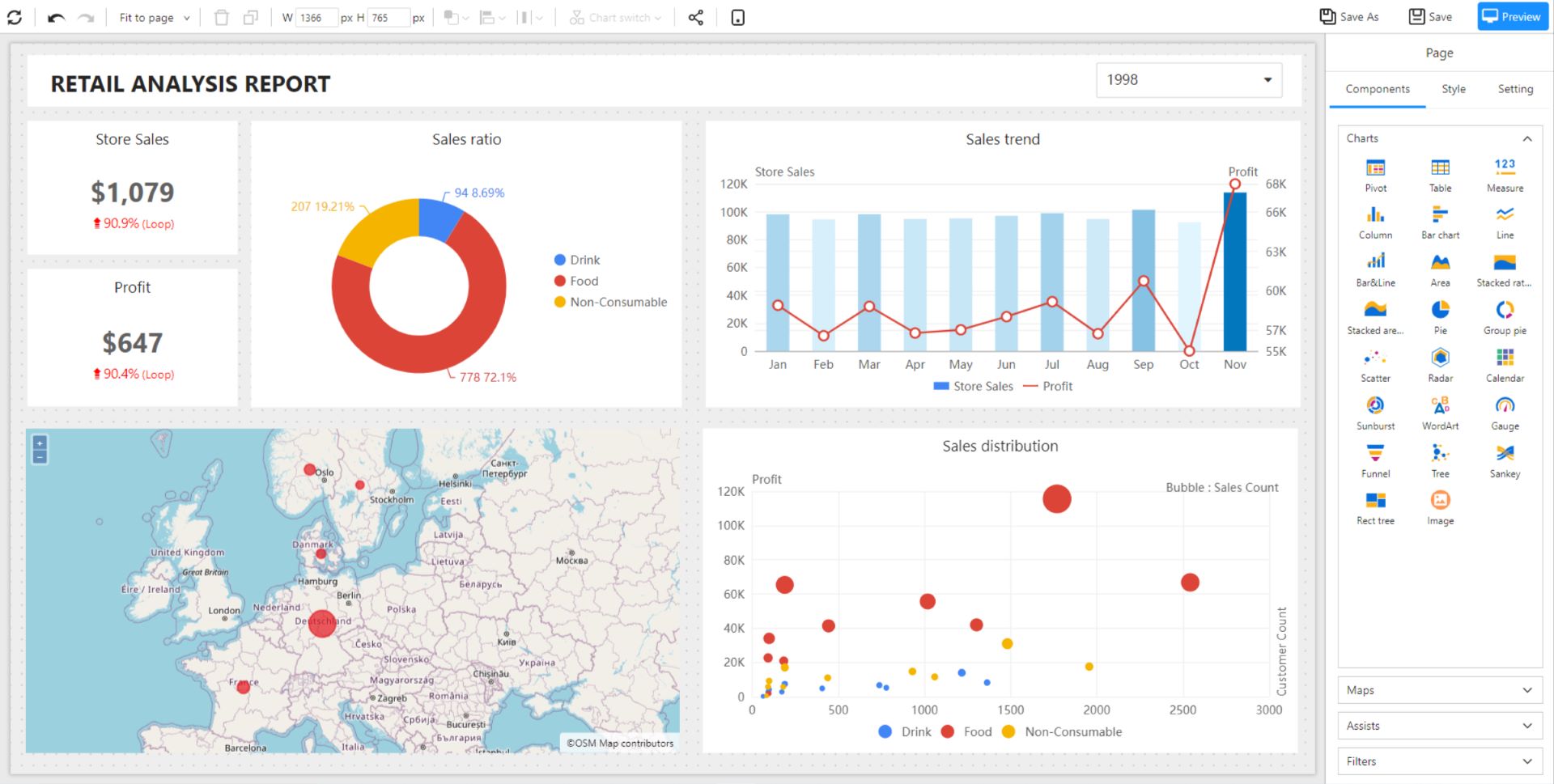Screen dimensions: 1554x784
Task: Choose the Sankey chart type
Action: point(1505,454)
